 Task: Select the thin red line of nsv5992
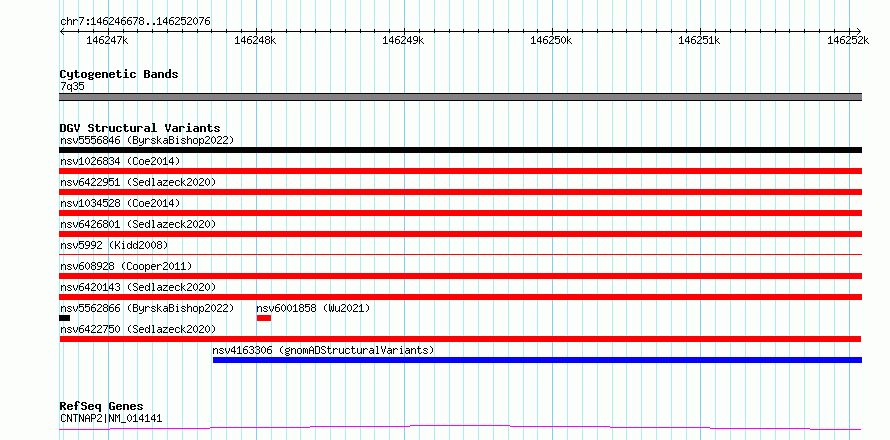pos(460,255)
